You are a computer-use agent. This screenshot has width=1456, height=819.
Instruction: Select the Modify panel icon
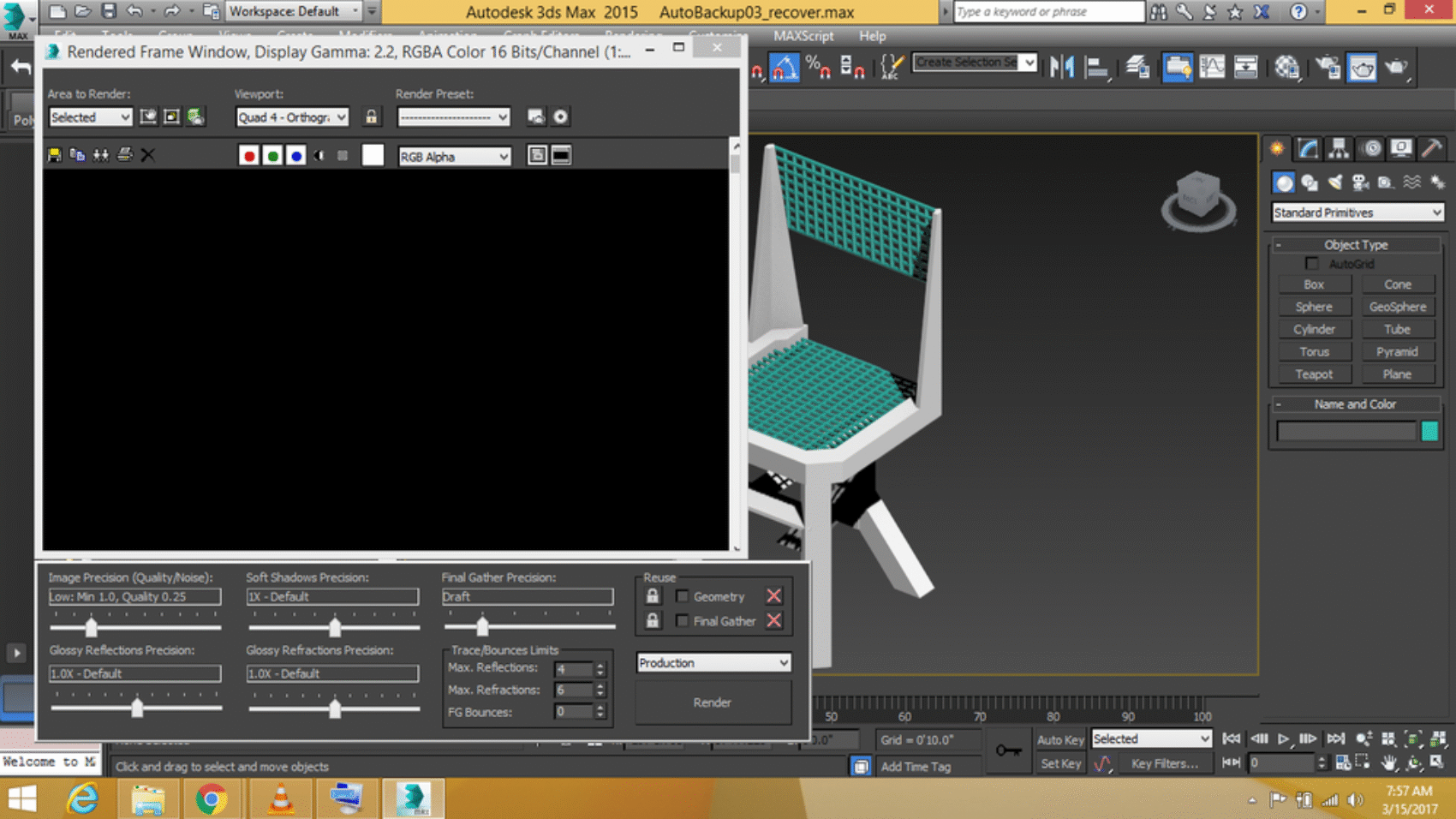point(1306,148)
